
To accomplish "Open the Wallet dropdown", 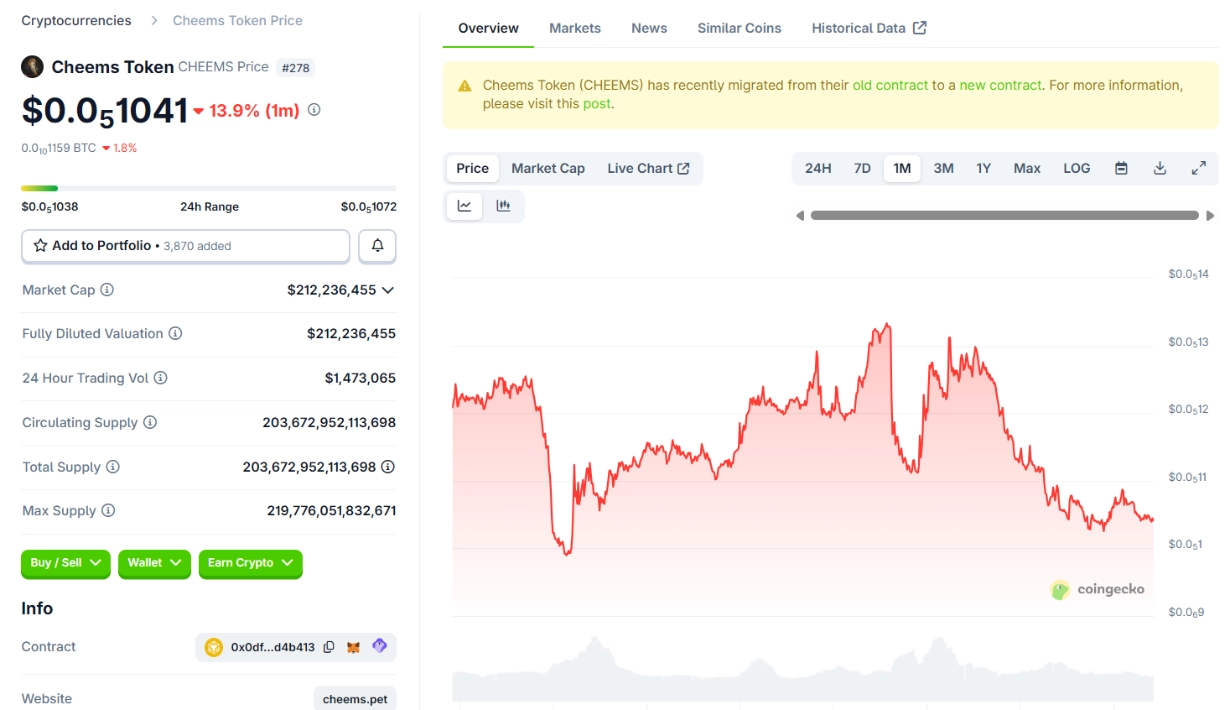I will [x=154, y=563].
